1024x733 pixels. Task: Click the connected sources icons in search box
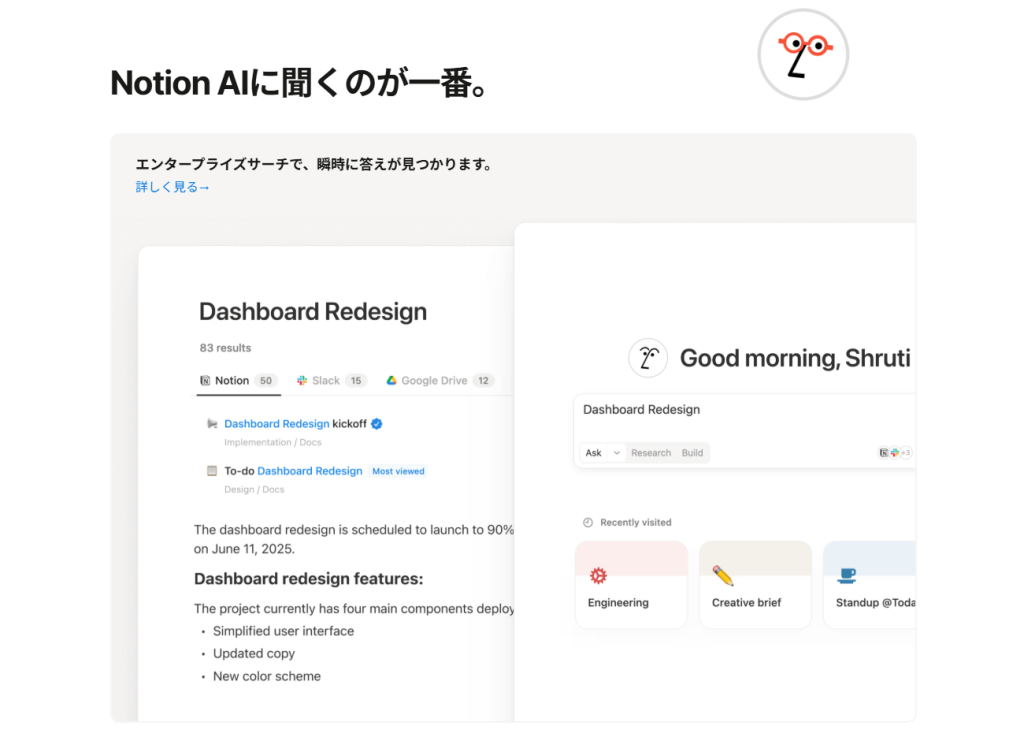[895, 452]
